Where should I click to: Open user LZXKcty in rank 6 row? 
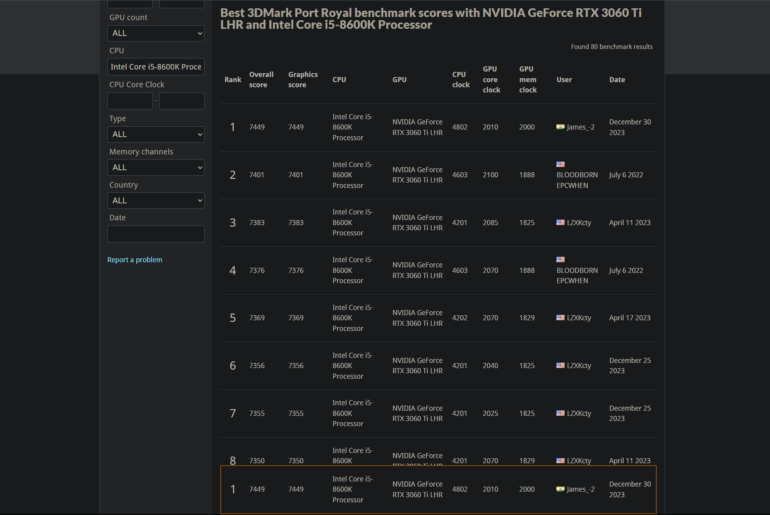coord(579,366)
